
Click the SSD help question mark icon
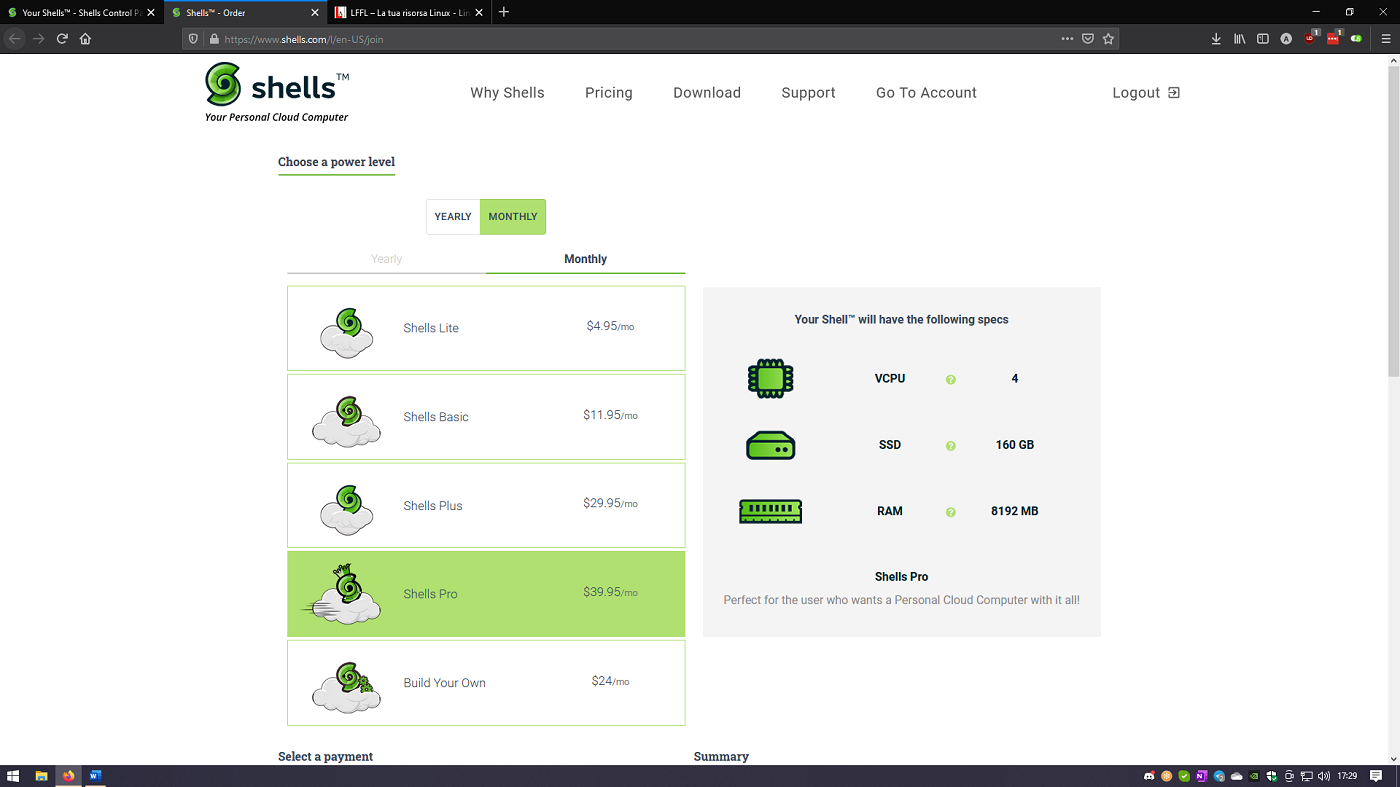[x=950, y=446]
